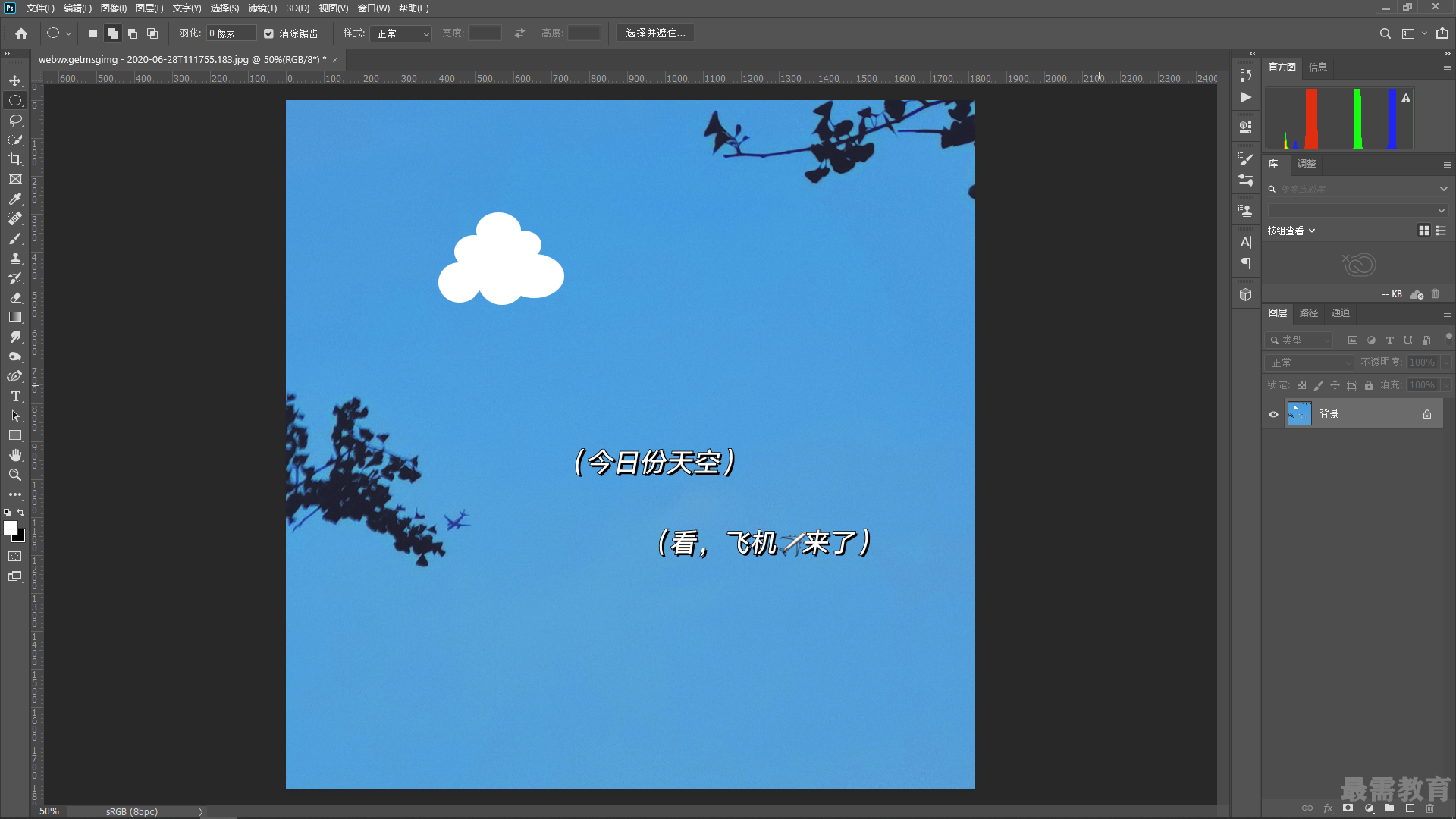Select the Zoom tool
The image size is (1456, 819).
click(15, 475)
